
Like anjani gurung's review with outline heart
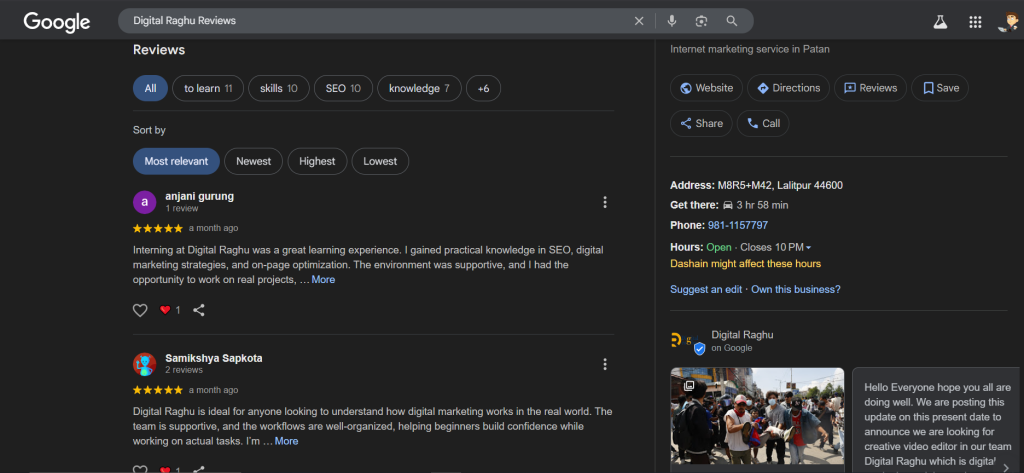(140, 310)
